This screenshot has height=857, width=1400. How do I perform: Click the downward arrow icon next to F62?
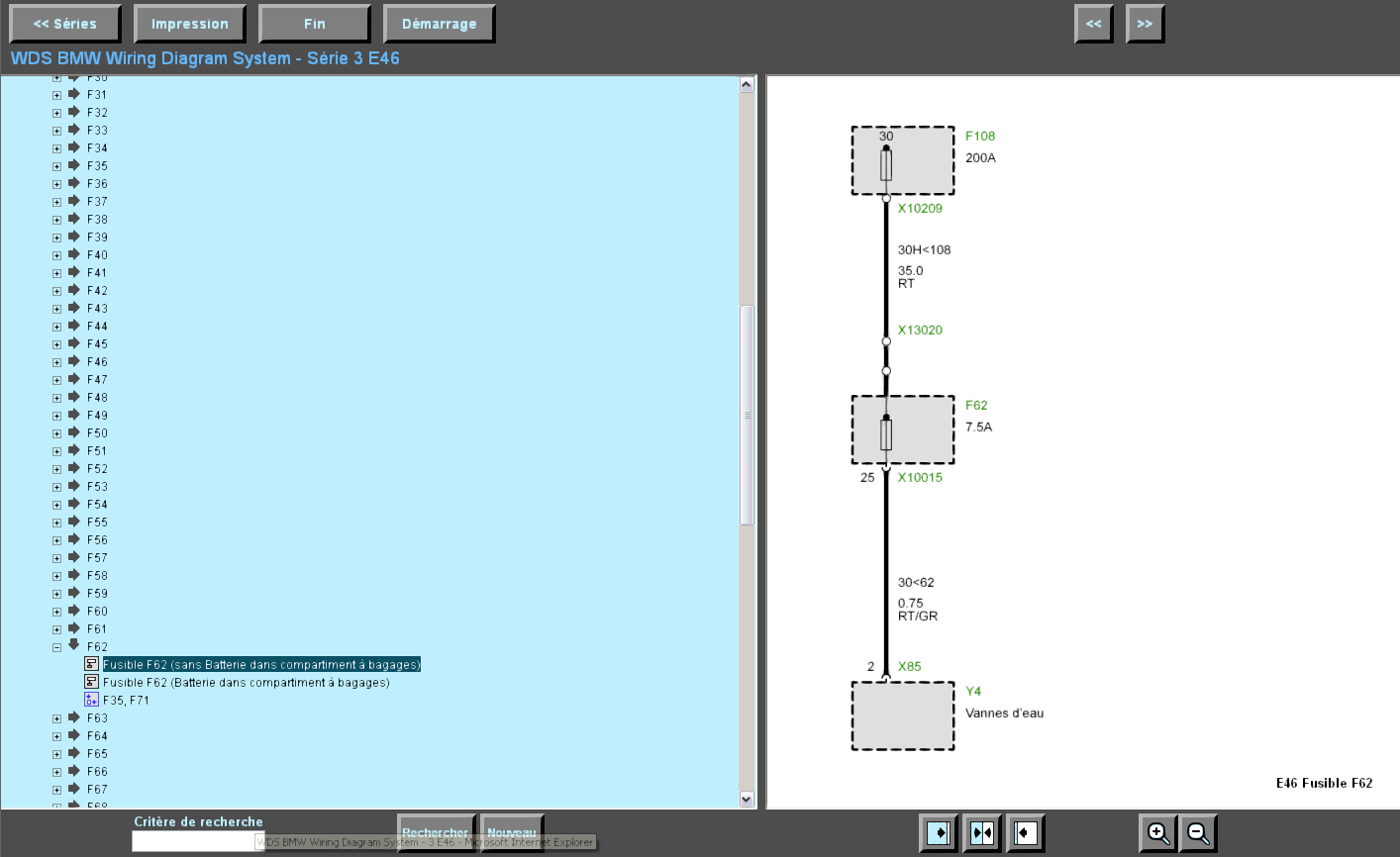(73, 645)
